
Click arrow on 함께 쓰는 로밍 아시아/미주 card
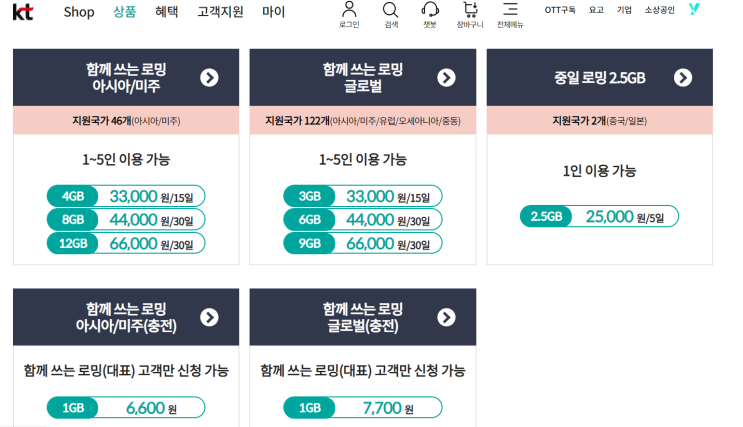209,77
